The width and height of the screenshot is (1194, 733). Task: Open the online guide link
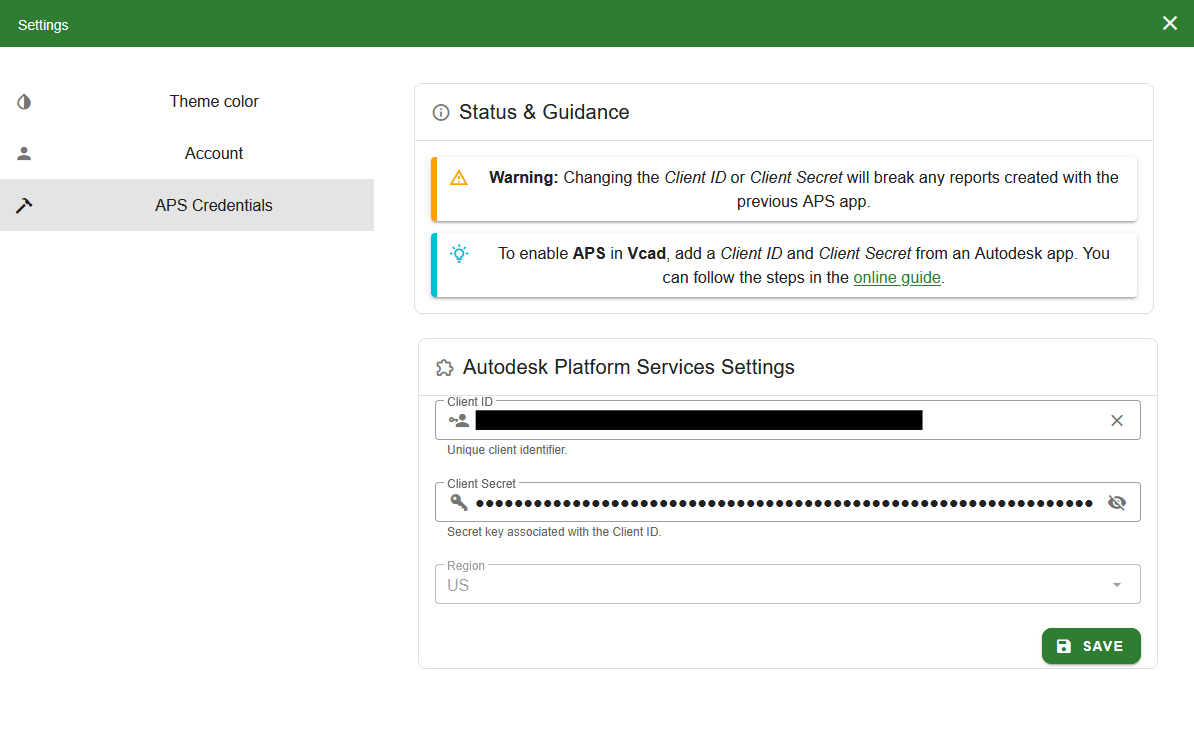tap(896, 278)
